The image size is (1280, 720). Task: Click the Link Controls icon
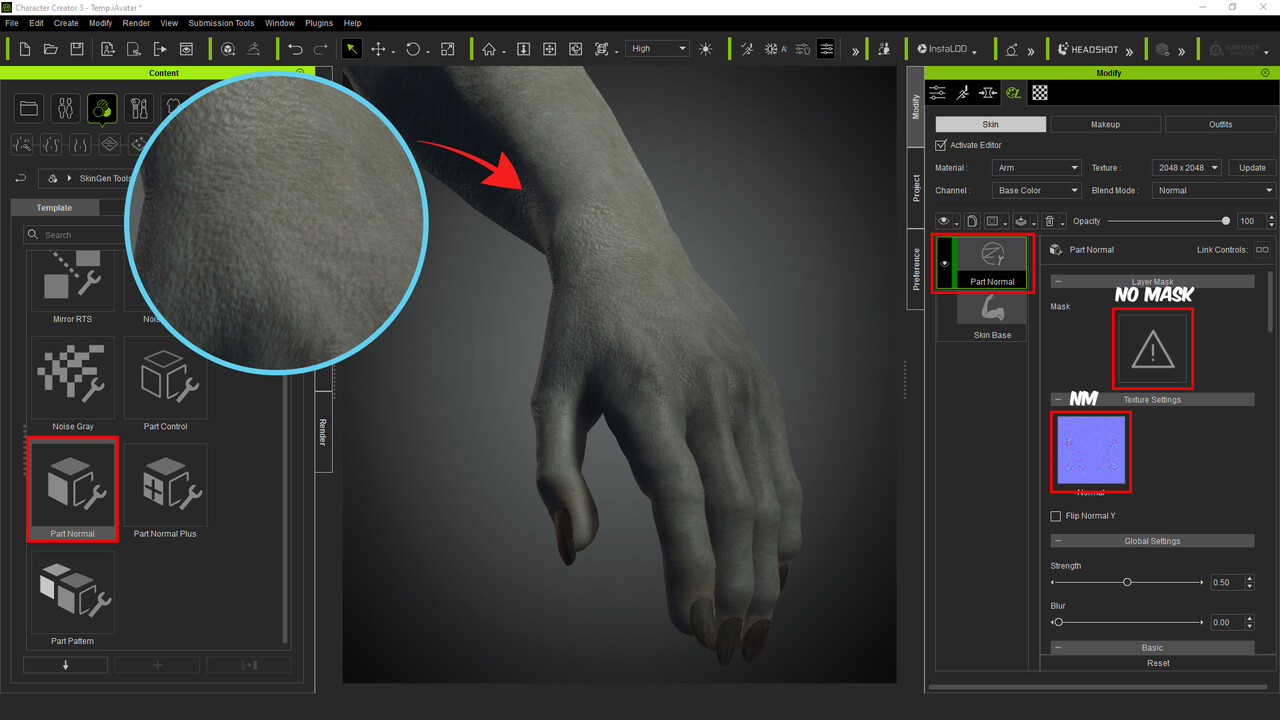pyautogui.click(x=1262, y=250)
